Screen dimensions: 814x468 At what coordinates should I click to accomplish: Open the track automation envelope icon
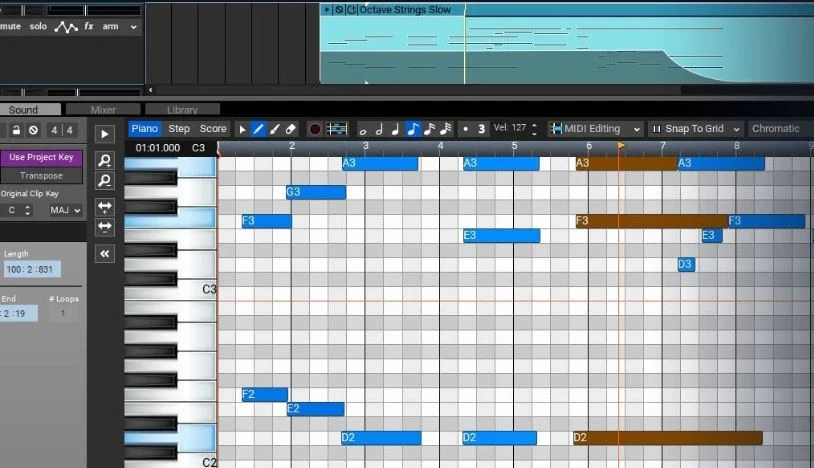pyautogui.click(x=66, y=27)
